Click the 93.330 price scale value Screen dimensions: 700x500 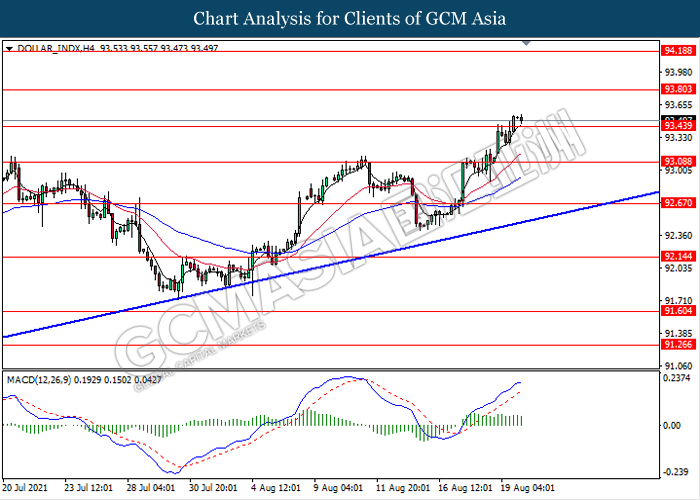coord(679,138)
